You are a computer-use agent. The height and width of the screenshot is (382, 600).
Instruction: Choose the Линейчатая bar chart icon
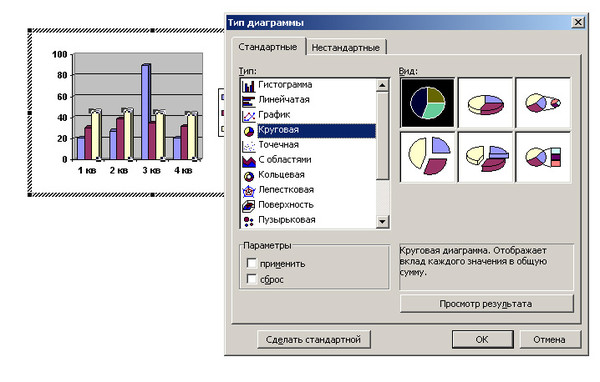[249, 101]
